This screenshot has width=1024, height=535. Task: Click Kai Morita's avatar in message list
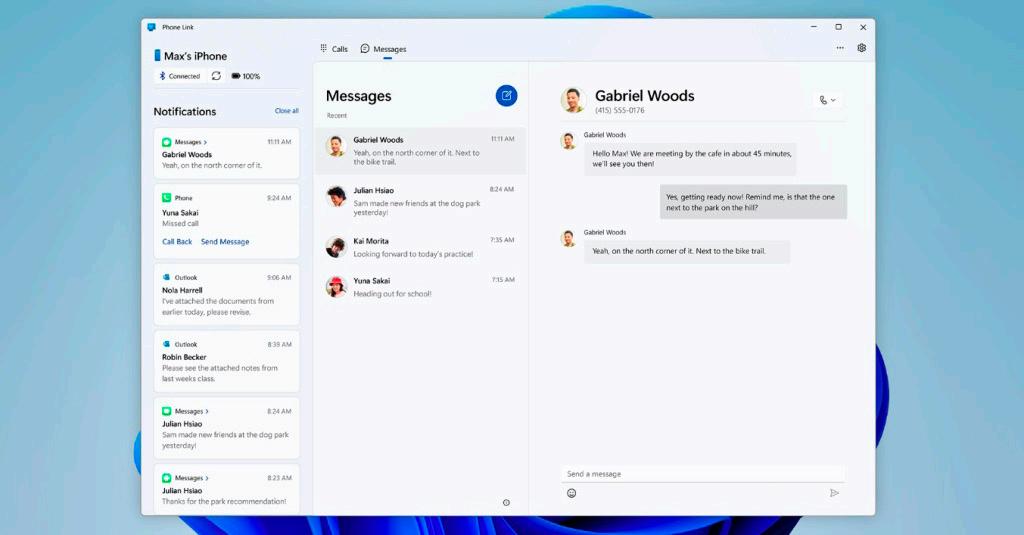coord(336,247)
